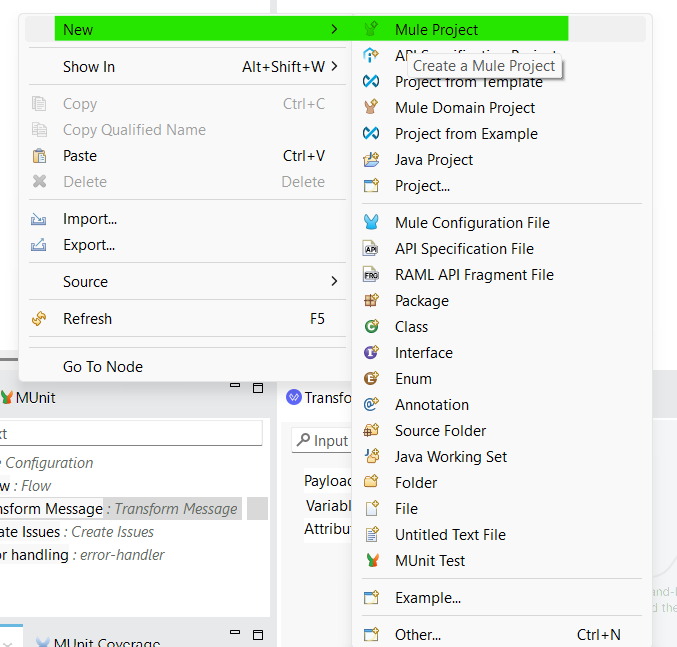The width and height of the screenshot is (677, 647).
Task: Click the MUnit Test icon
Action: pos(371,561)
